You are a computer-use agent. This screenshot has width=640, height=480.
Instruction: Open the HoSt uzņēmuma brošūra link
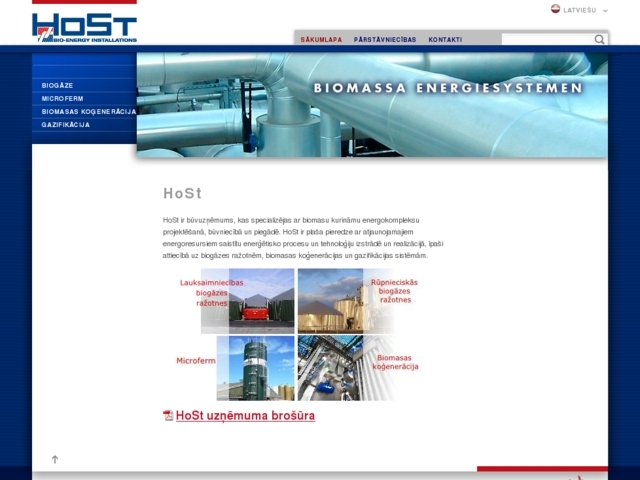coord(245,416)
